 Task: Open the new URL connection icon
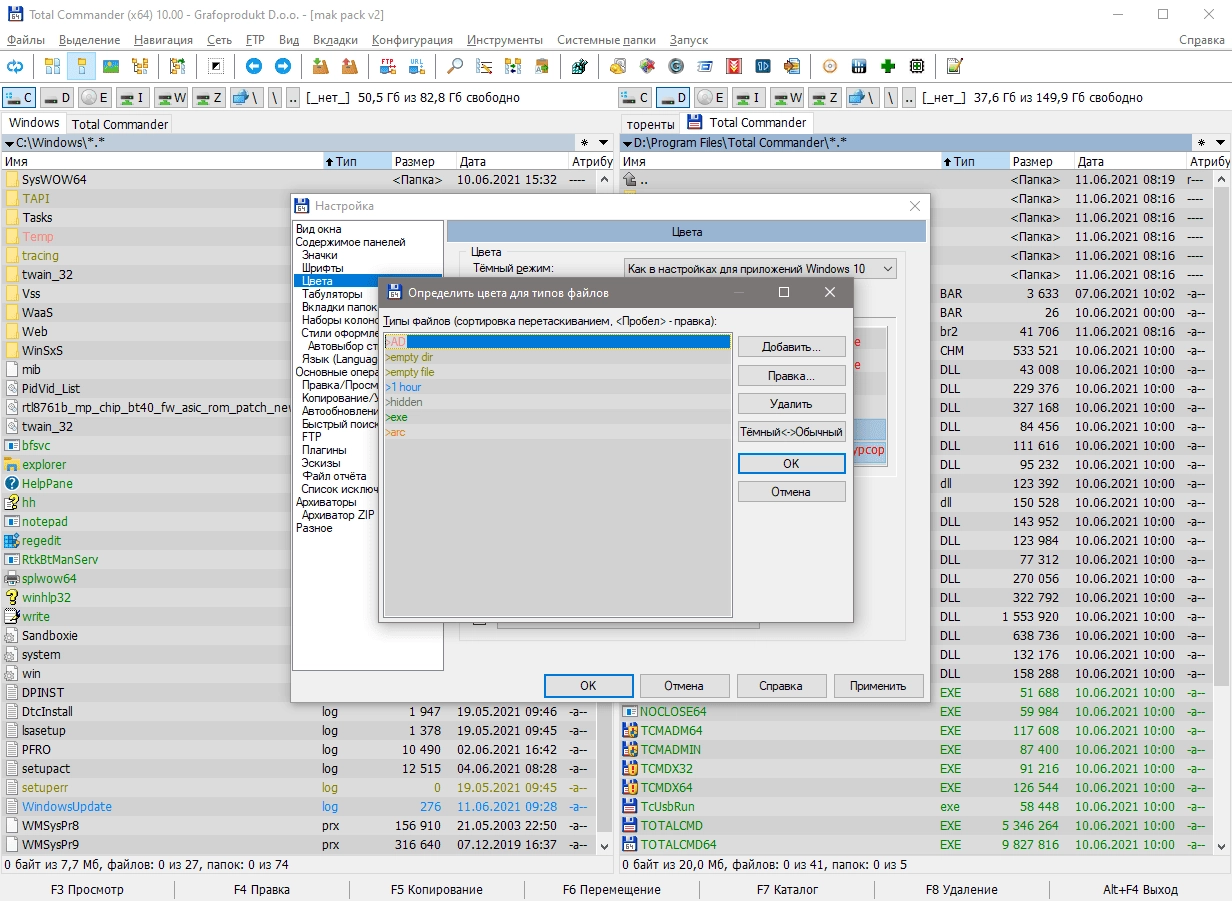pos(416,66)
